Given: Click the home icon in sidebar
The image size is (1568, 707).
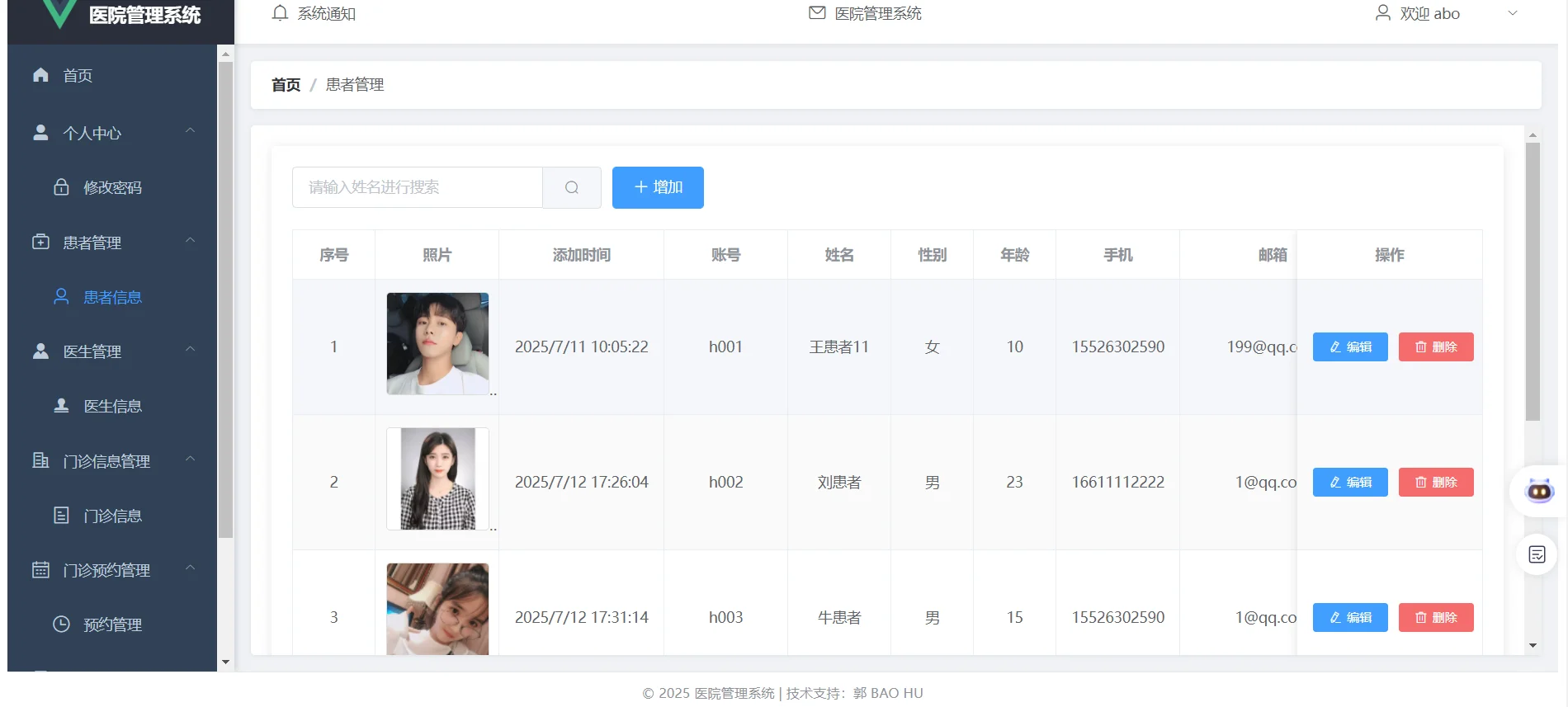Looking at the screenshot, I should 40,75.
